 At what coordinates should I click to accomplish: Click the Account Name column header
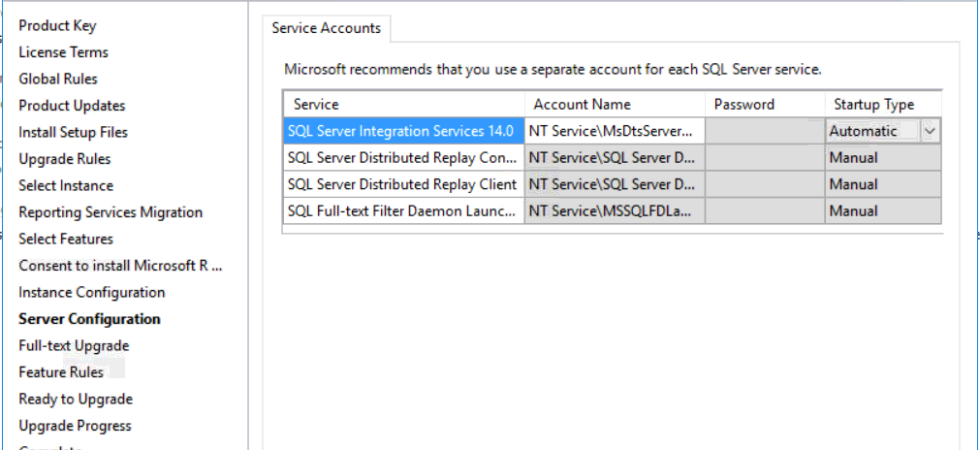[614, 104]
